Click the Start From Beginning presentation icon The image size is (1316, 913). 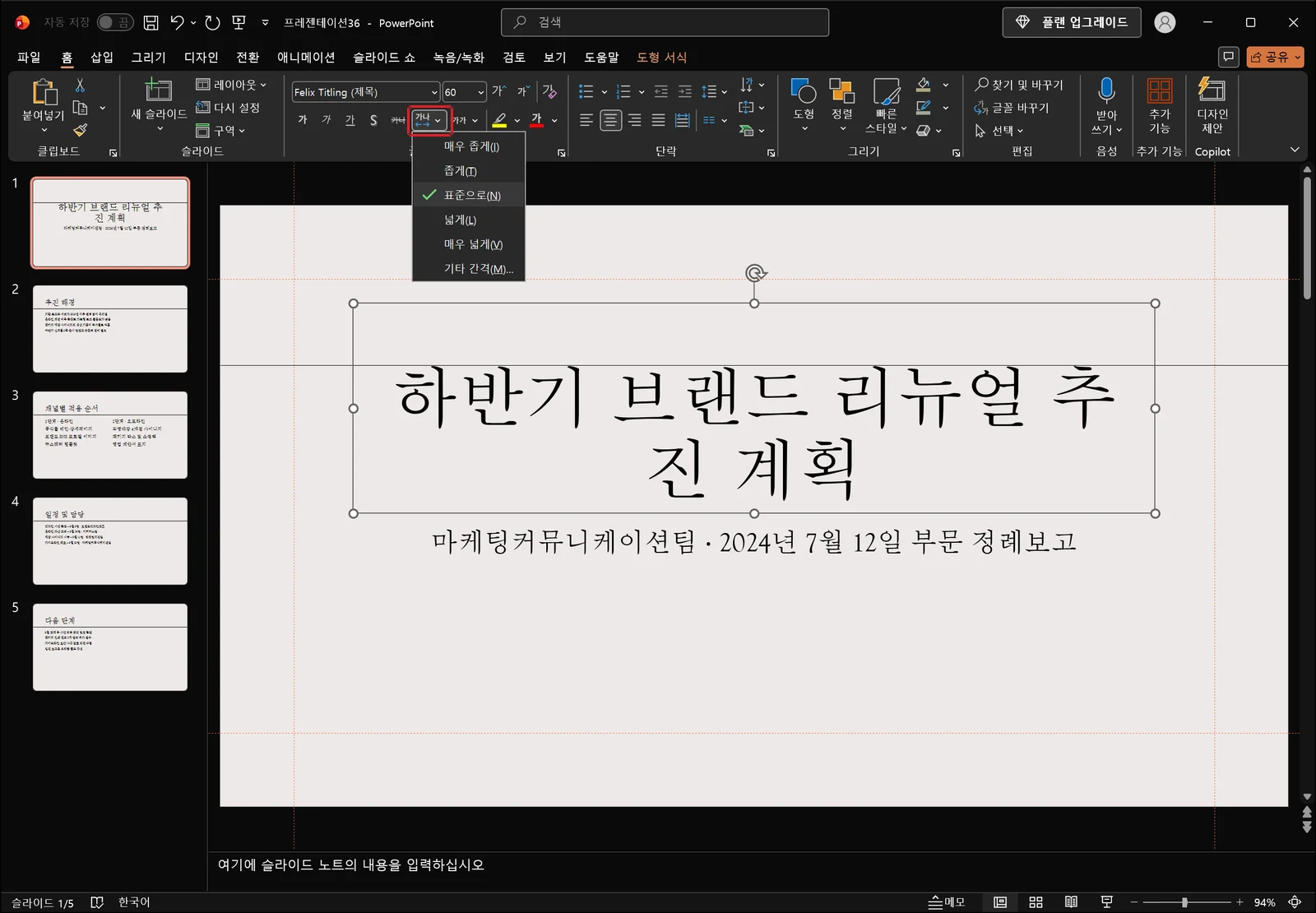pyautogui.click(x=239, y=22)
